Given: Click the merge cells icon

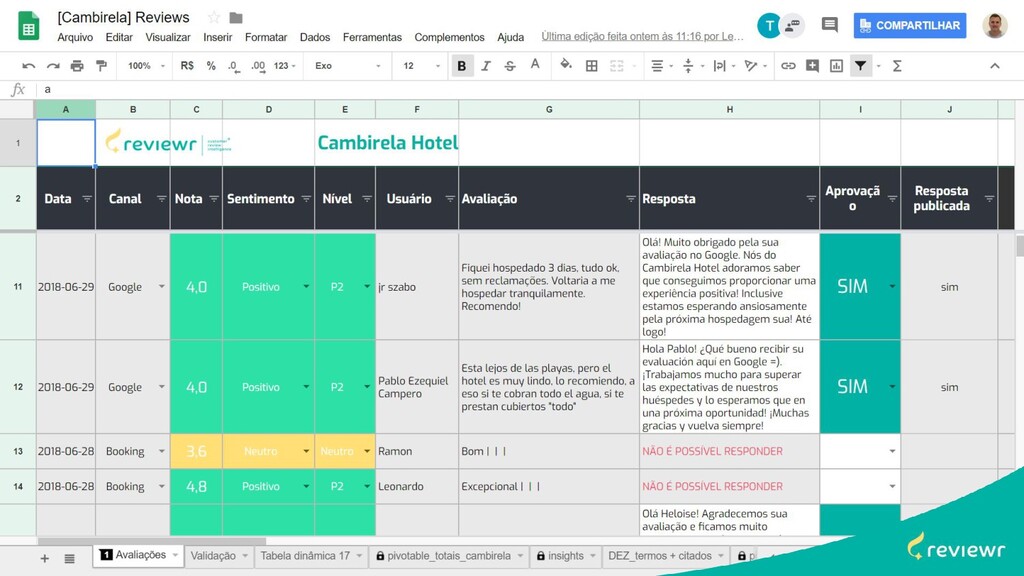Looking at the screenshot, I should [x=616, y=66].
